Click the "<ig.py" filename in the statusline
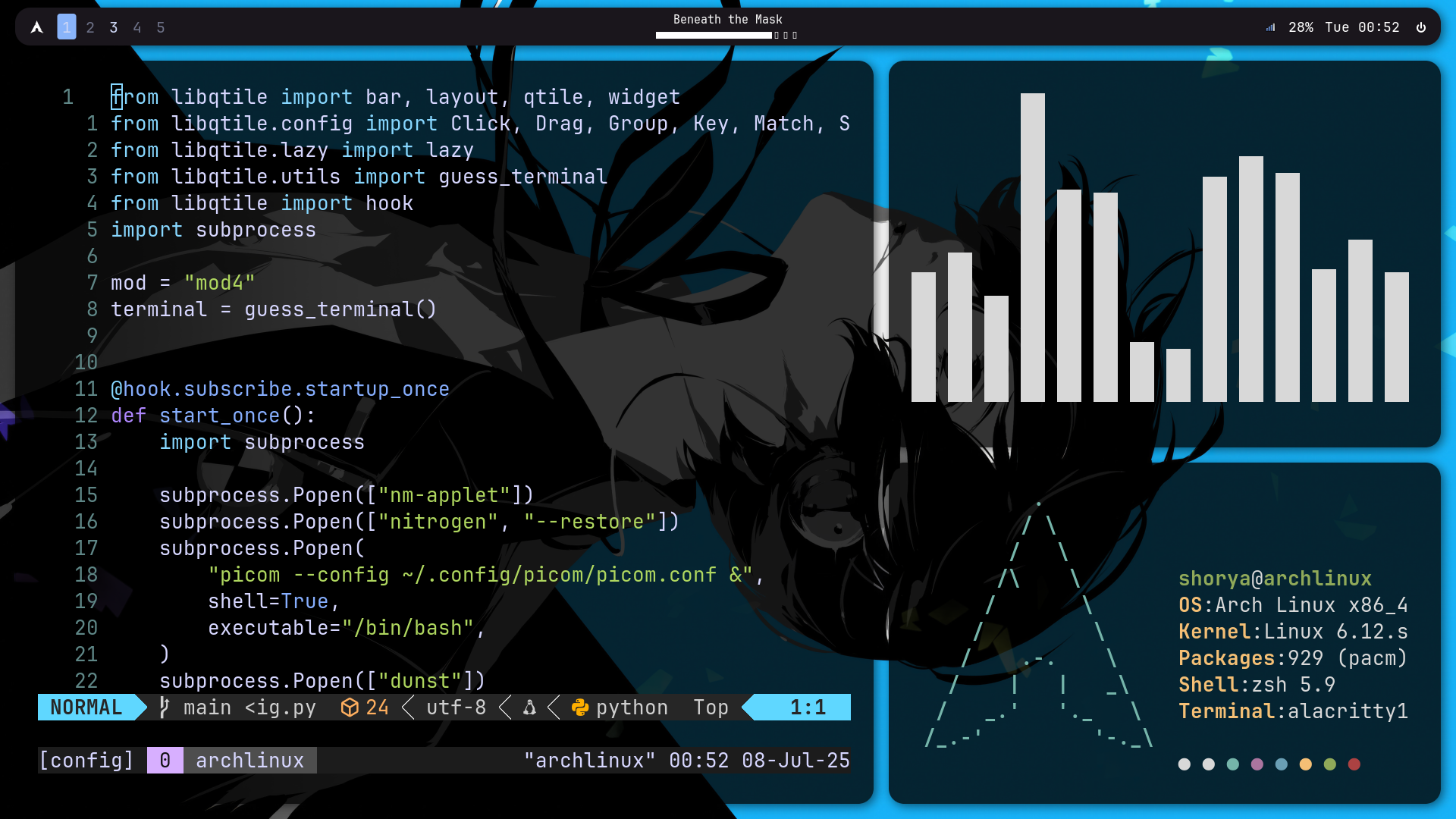The width and height of the screenshot is (1456, 819). [280, 708]
